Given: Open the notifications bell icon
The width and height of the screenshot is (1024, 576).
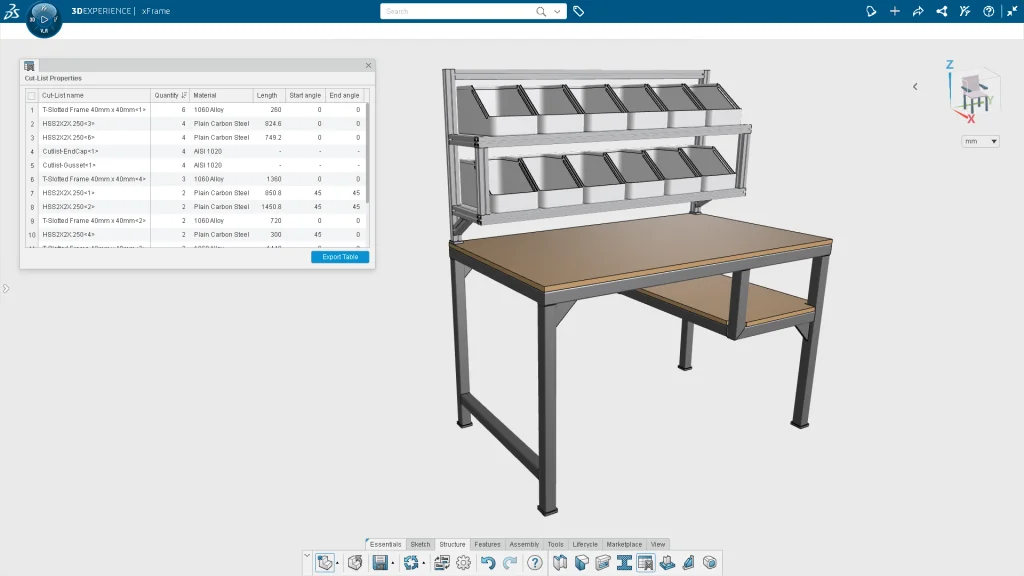Looking at the screenshot, I should coord(871,12).
